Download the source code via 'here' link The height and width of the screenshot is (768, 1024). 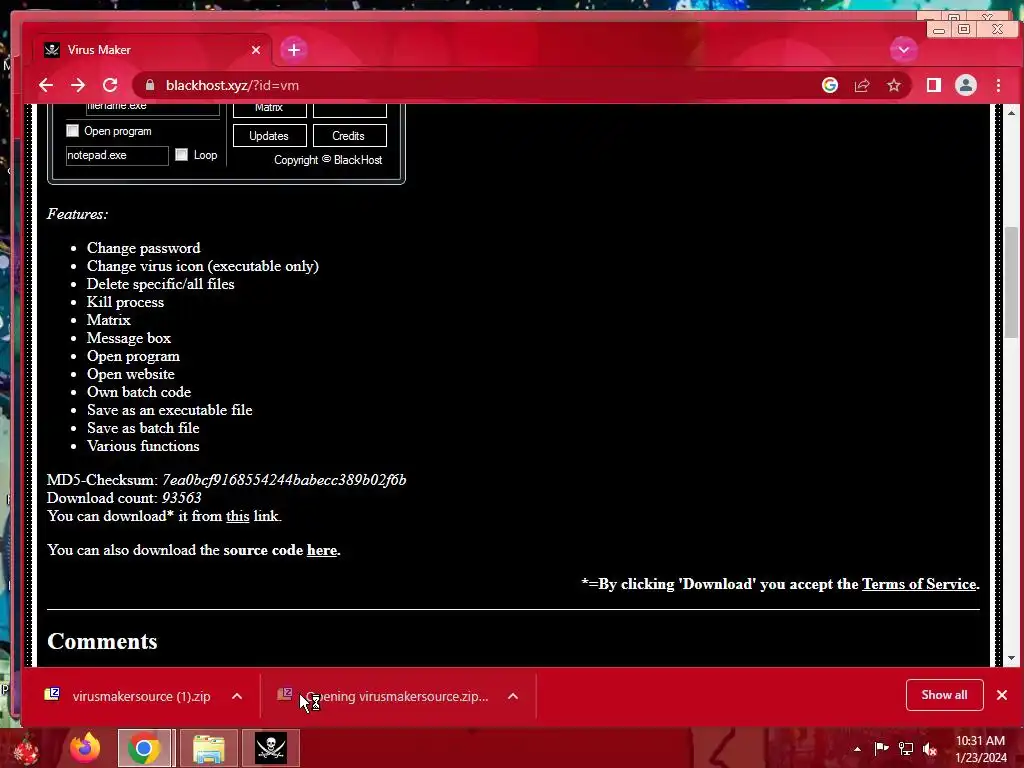point(322,550)
